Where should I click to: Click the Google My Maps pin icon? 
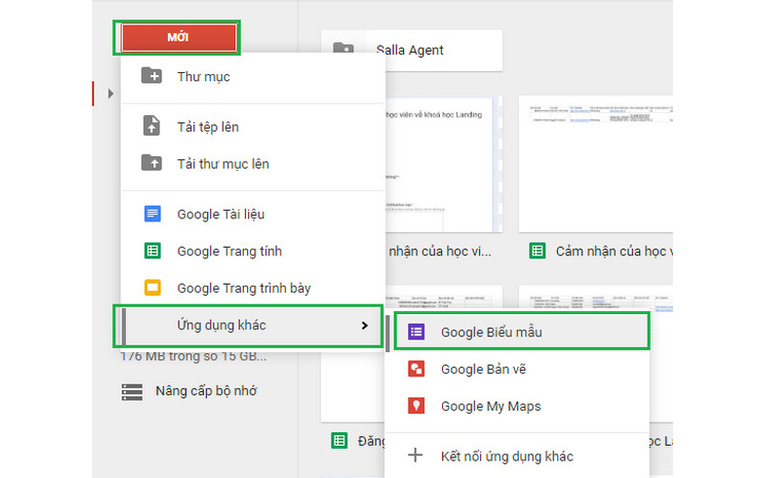coord(416,405)
